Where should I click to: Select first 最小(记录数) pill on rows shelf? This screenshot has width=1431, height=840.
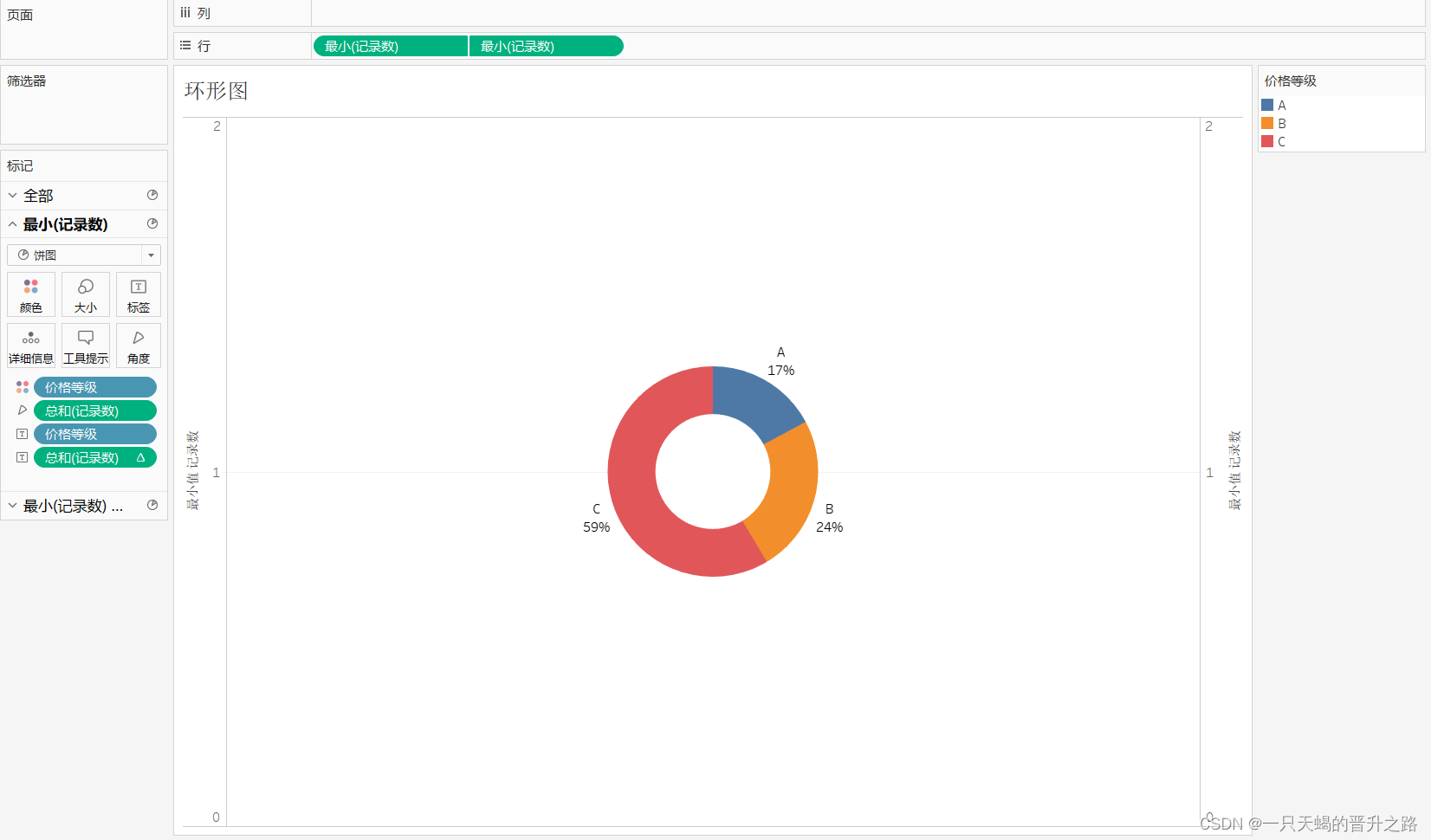click(x=390, y=46)
